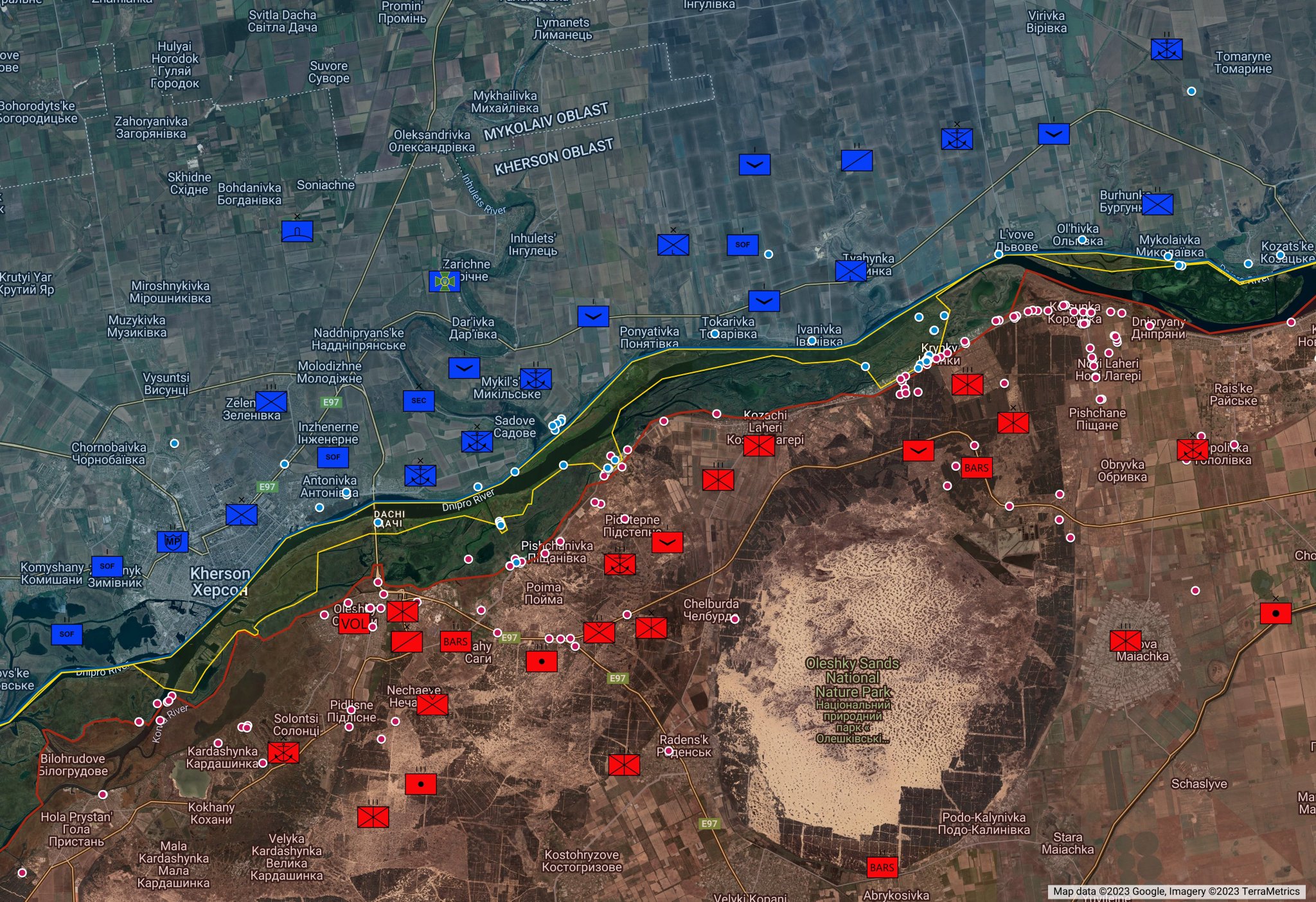Screen dimensions: 1316x902
Task: Click the red BARS marker near Sahy
Action: (456, 642)
